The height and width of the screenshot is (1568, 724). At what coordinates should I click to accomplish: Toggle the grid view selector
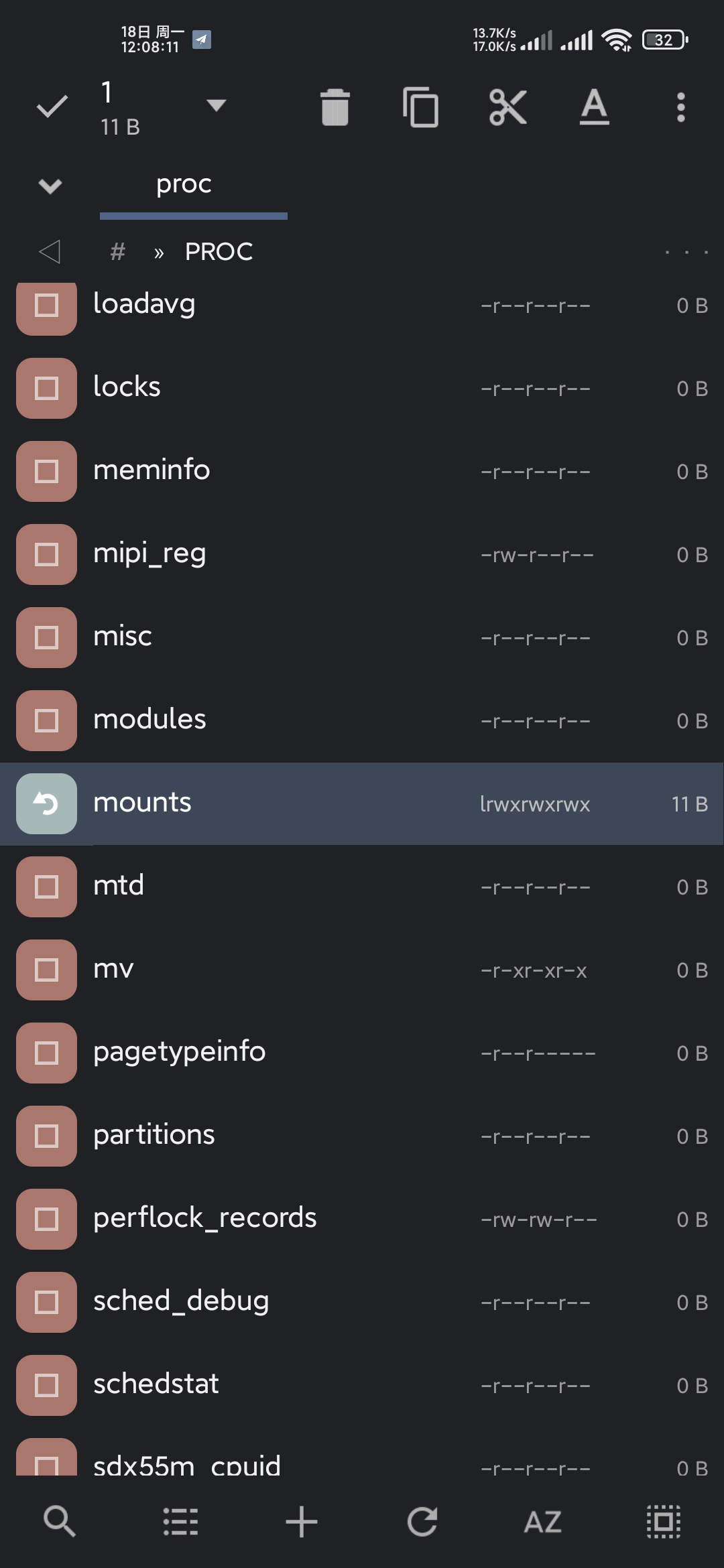tap(663, 1521)
